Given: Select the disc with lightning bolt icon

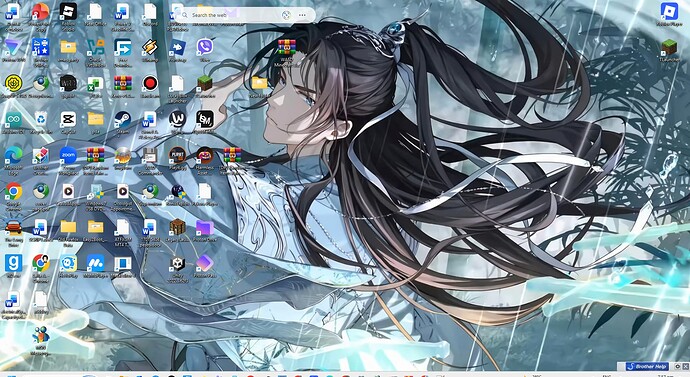Looking at the screenshot, I should pyautogui.click(x=123, y=155).
